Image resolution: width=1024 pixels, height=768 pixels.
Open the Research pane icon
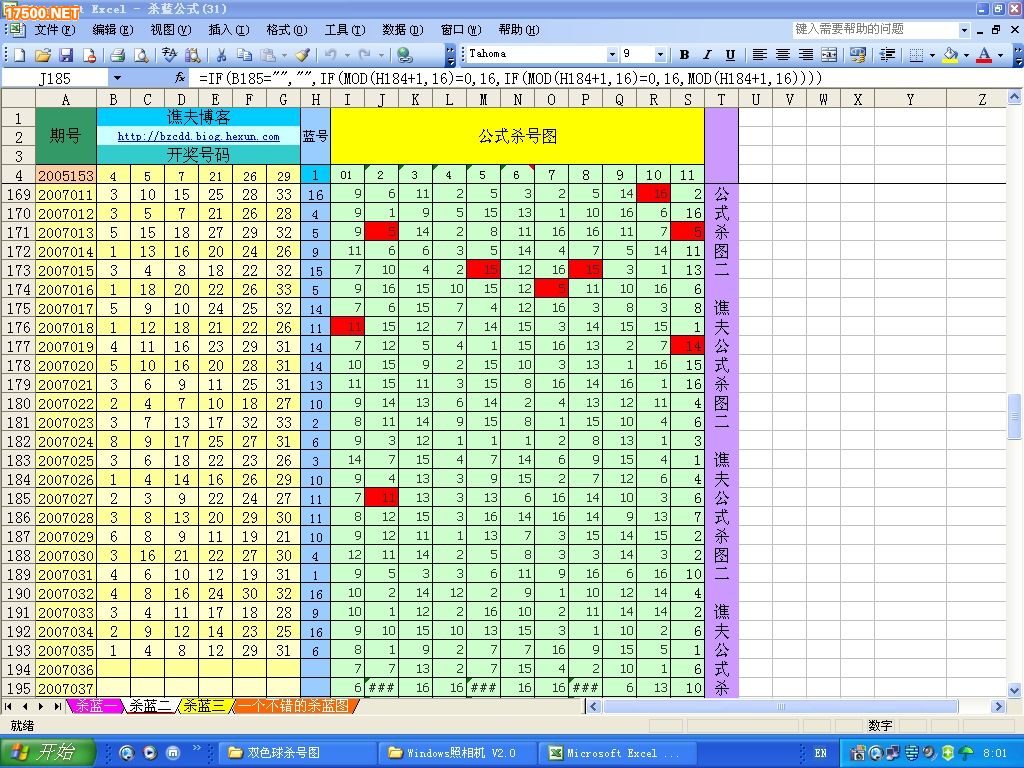click(192, 55)
